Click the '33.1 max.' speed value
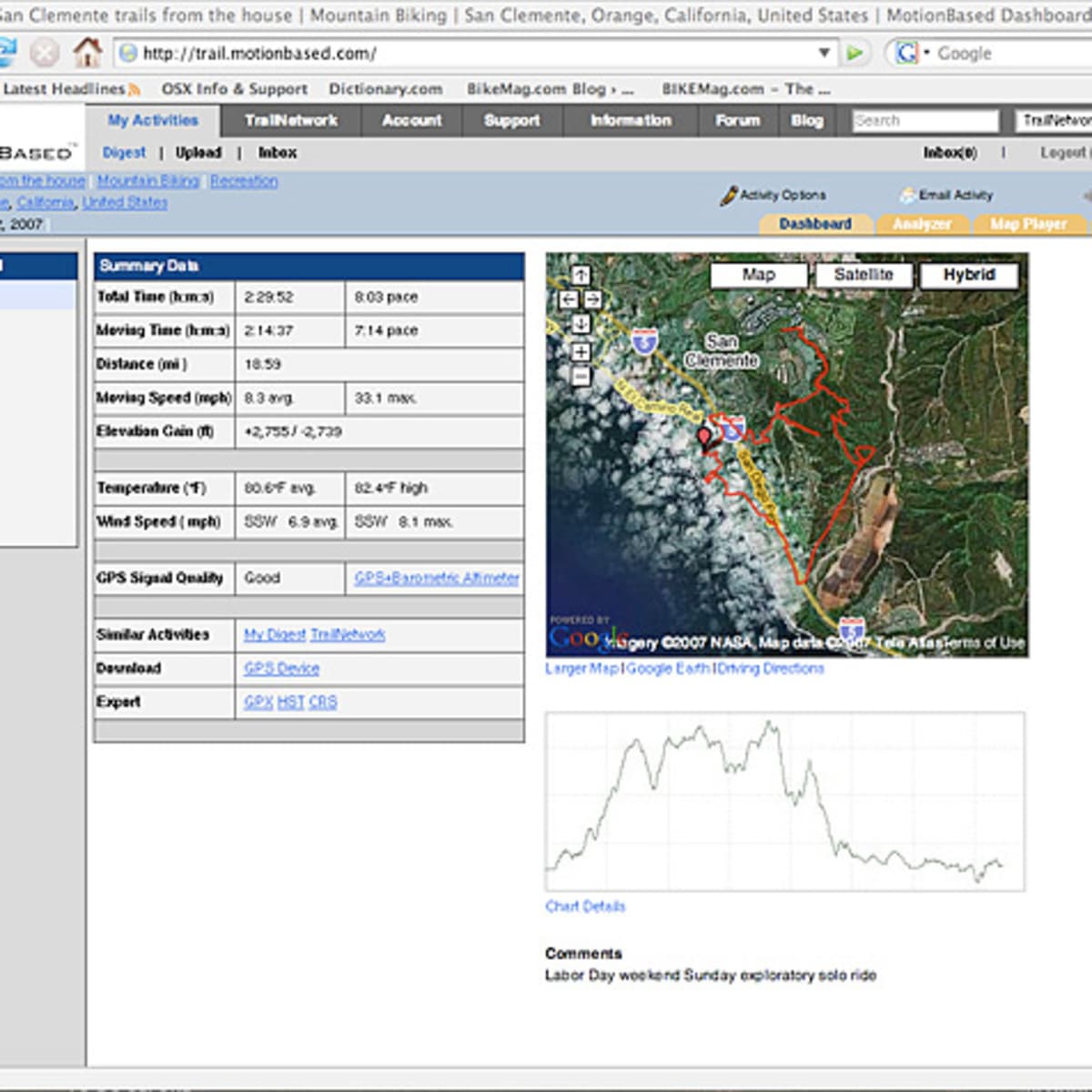Image resolution: width=1092 pixels, height=1092 pixels. point(386,398)
